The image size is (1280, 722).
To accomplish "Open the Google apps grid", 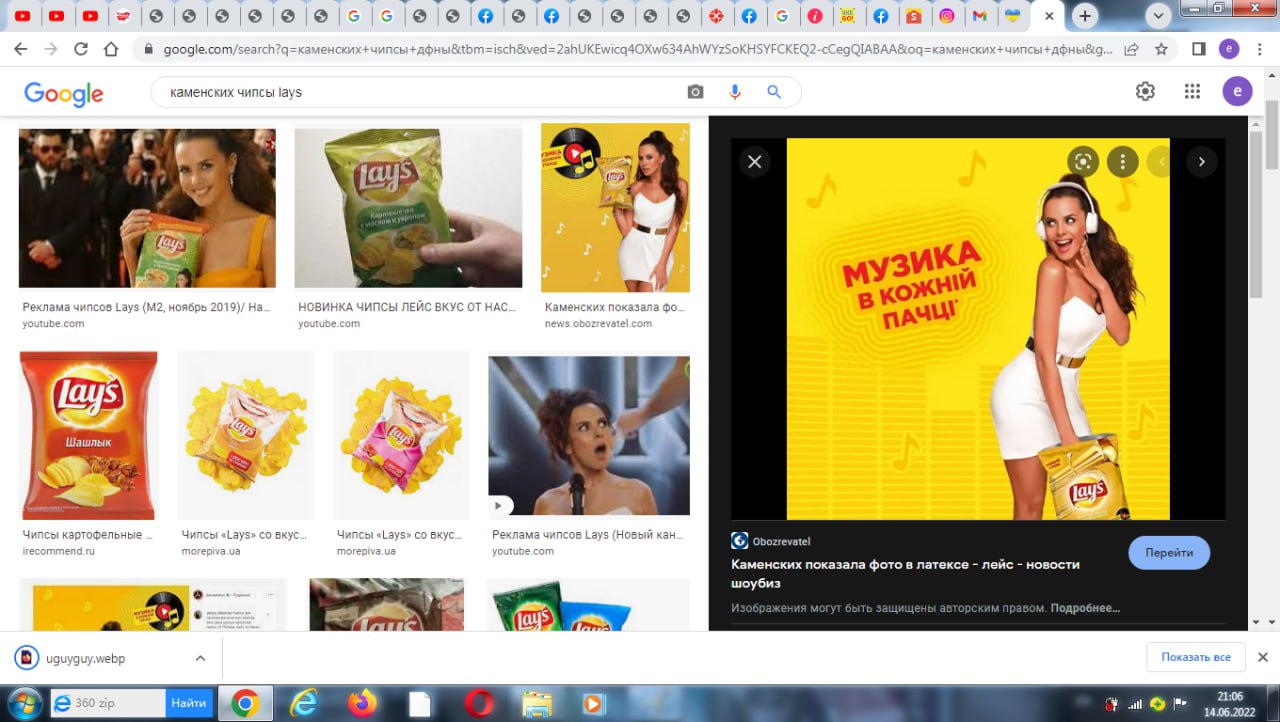I will coord(1192,91).
